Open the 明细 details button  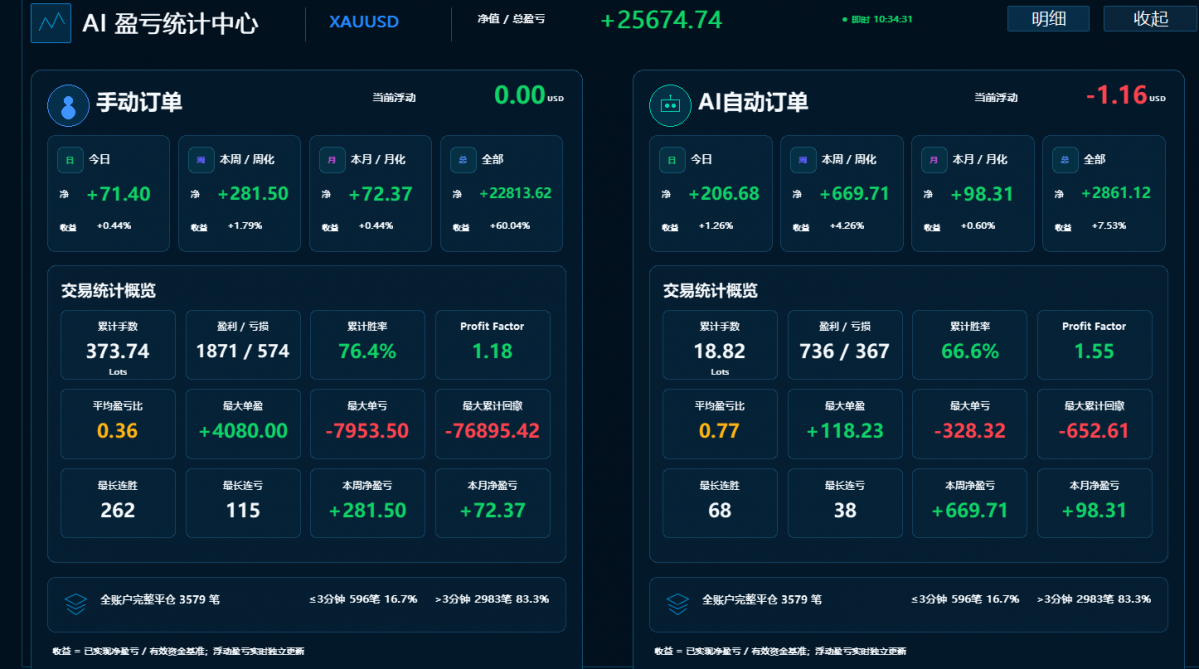[x=1048, y=19]
